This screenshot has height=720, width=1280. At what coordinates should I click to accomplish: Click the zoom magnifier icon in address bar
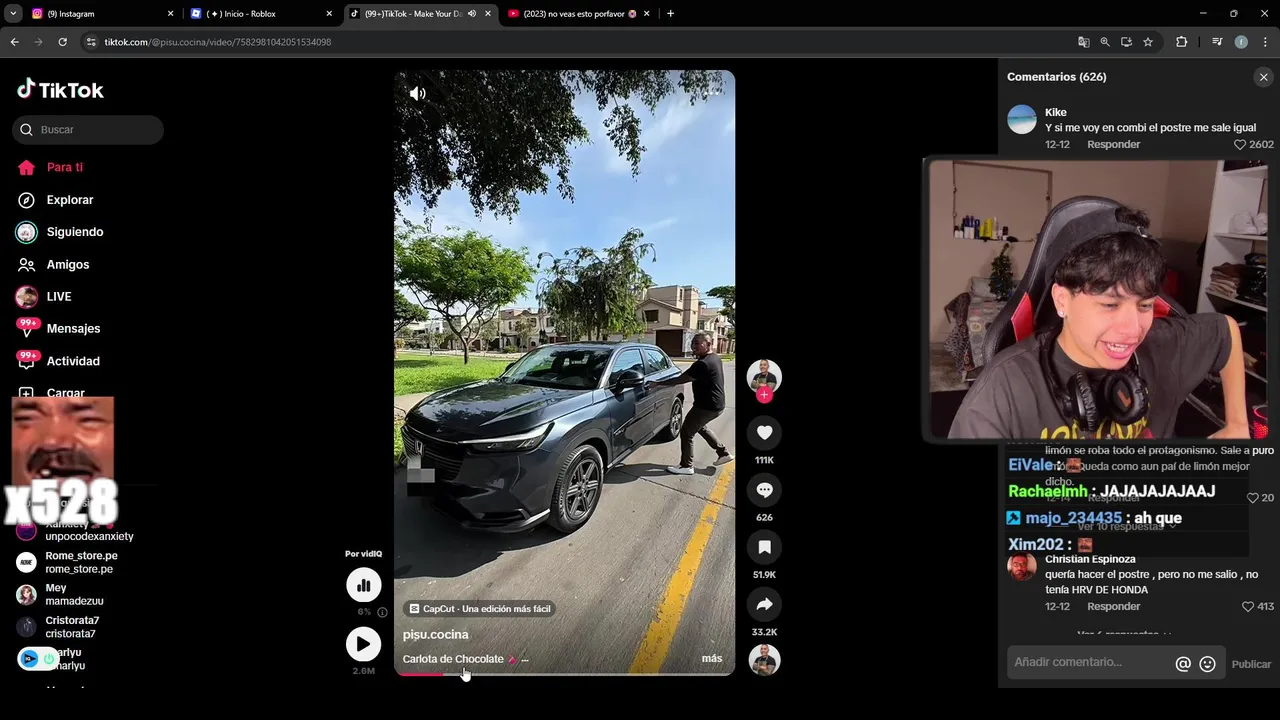pos(1105,42)
